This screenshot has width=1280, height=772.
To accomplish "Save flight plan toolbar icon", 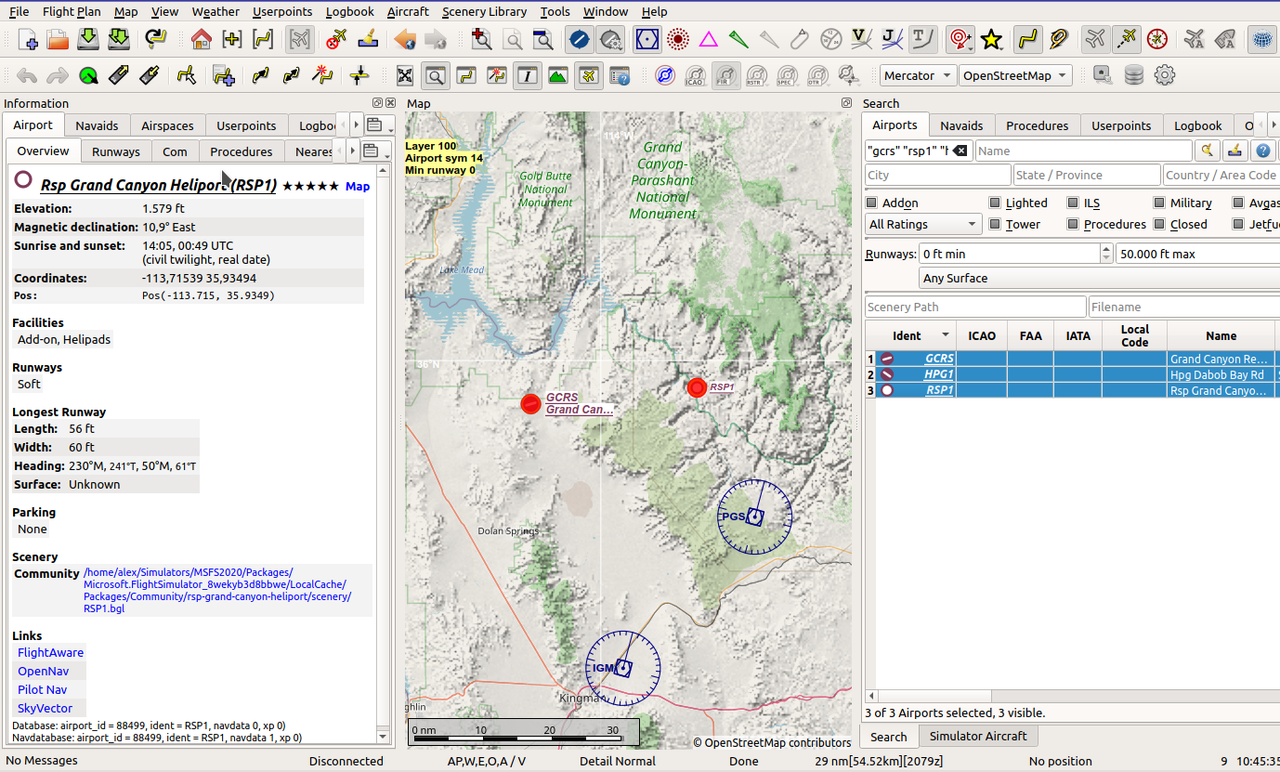I will click(x=88, y=40).
